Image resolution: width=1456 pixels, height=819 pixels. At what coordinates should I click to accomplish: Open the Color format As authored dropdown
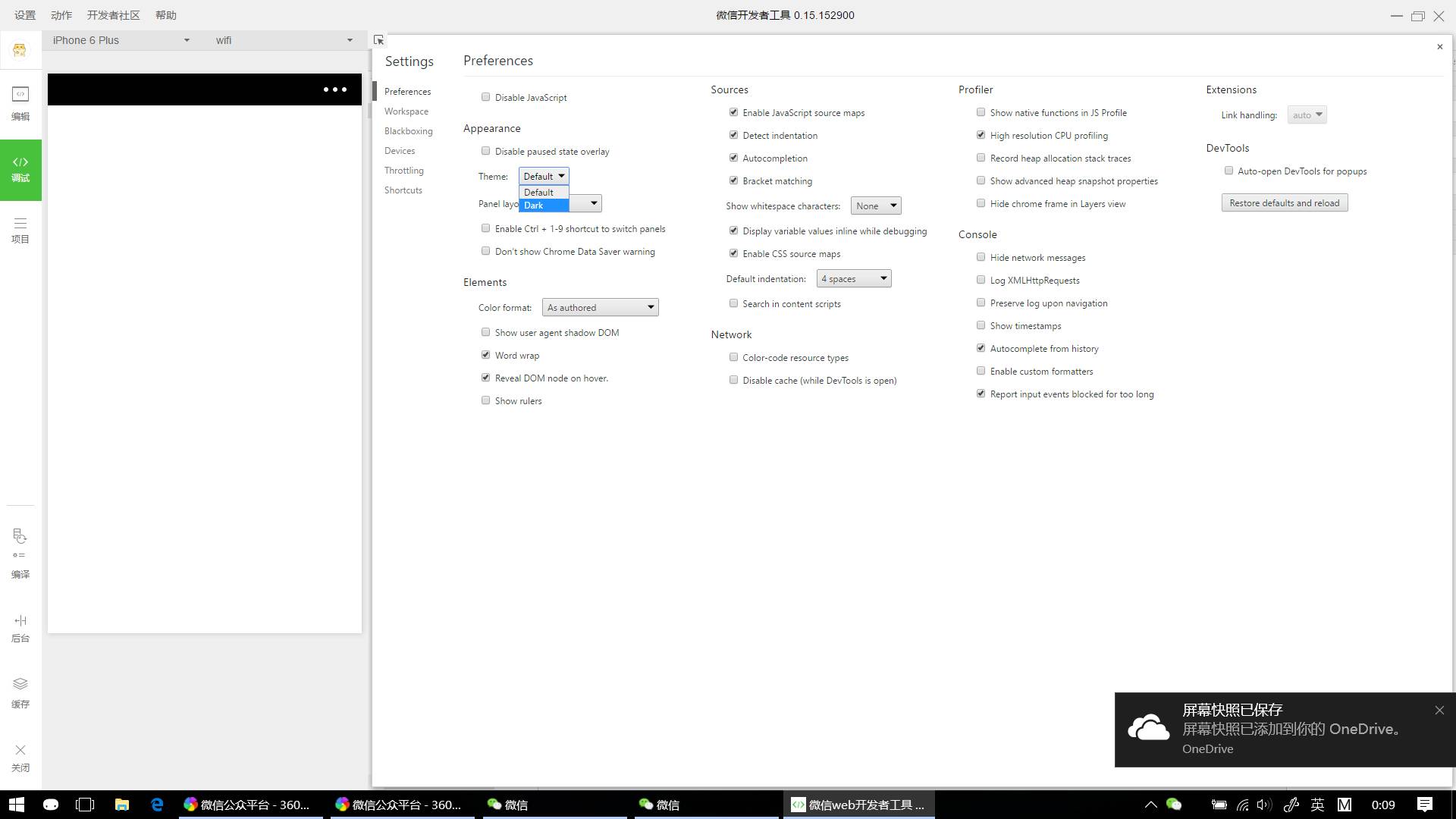600,307
